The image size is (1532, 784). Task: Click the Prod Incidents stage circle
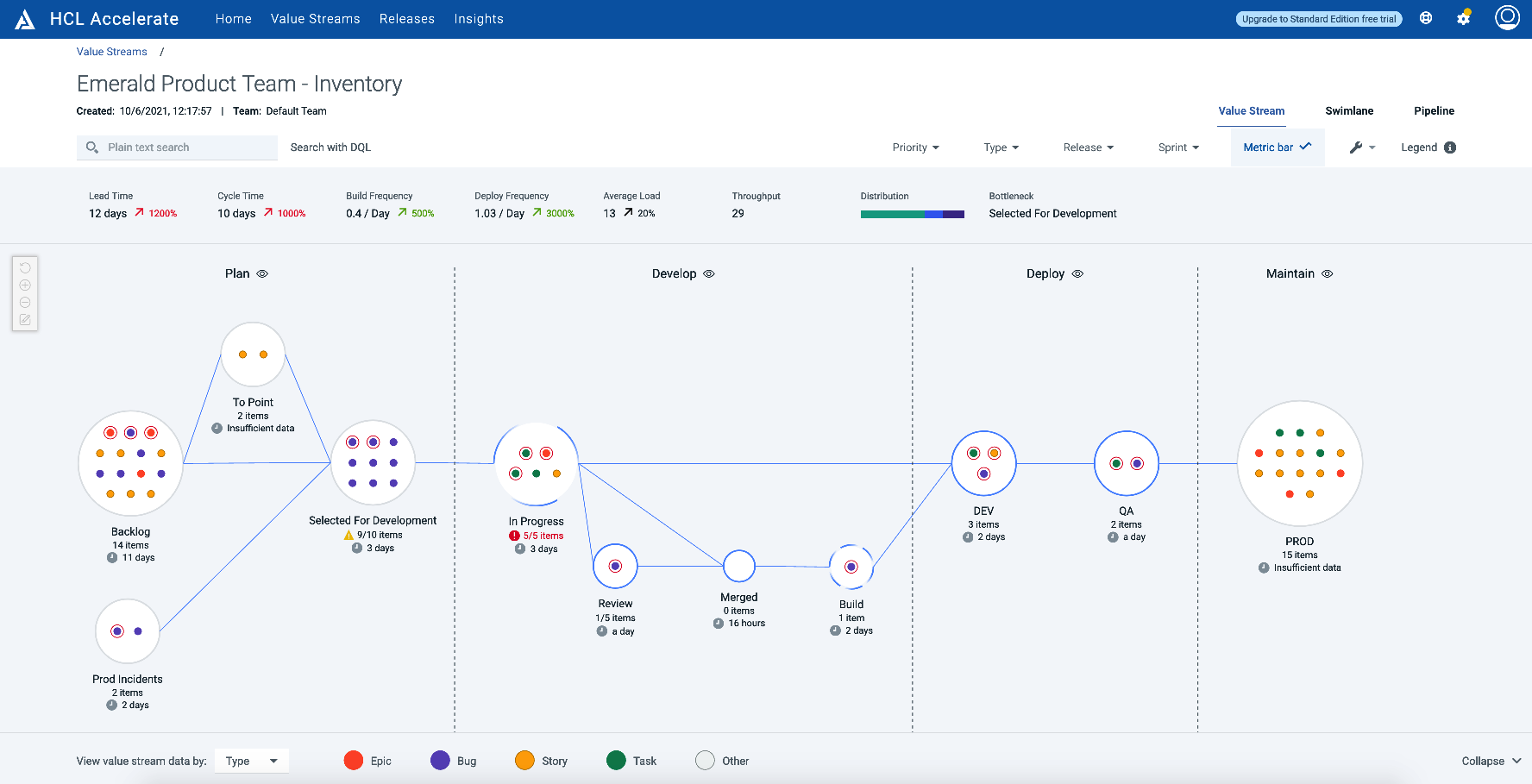point(128,631)
